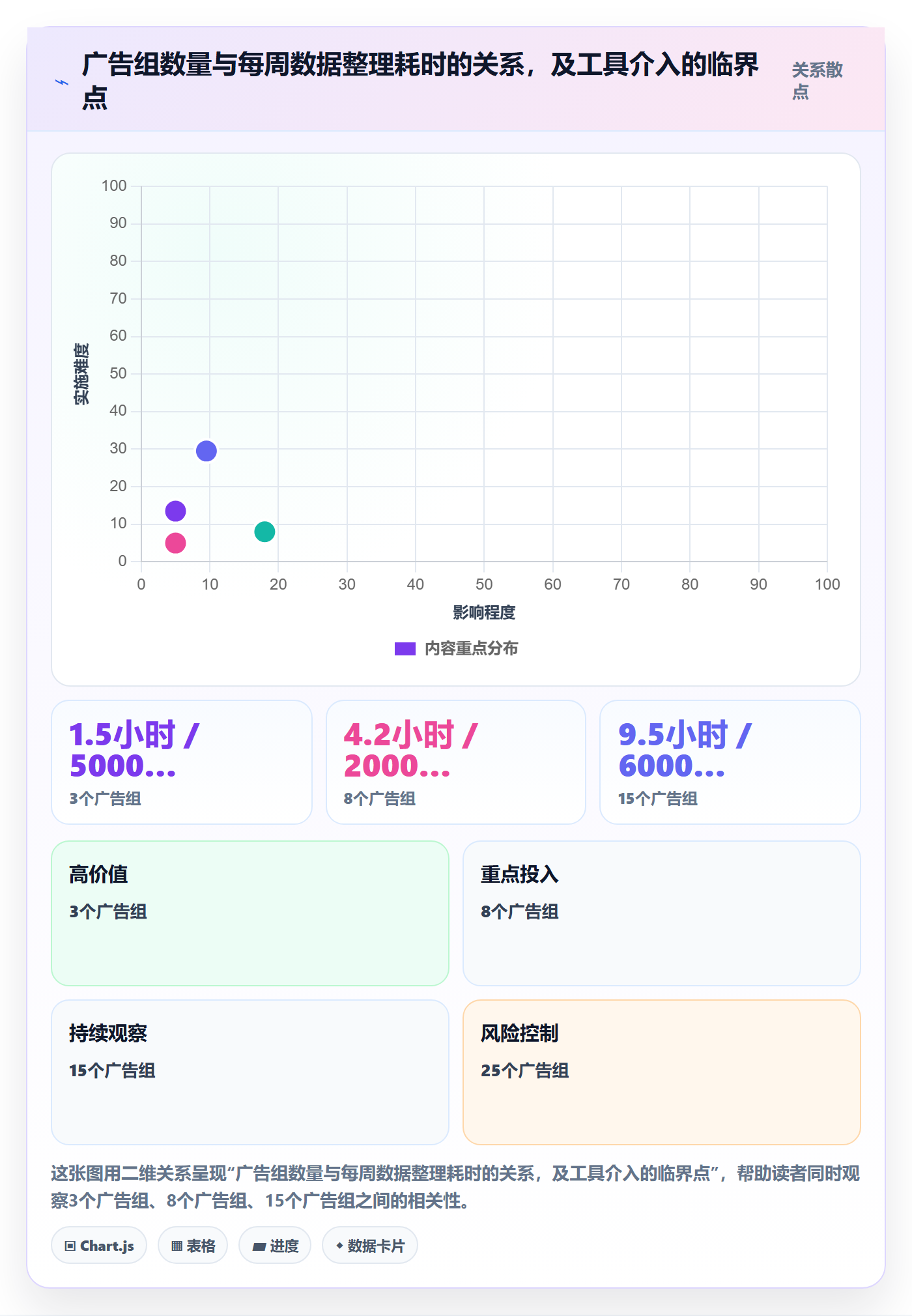Click the teal scatter point in the chart
The width and height of the screenshot is (912, 1316).
[x=264, y=532]
